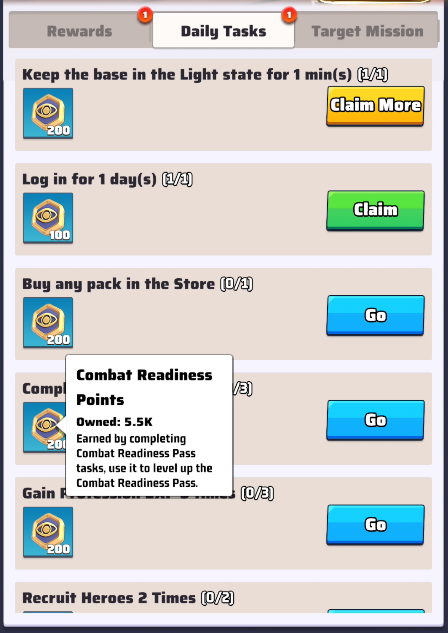Tap the points icon partly hidden by tooltip
This screenshot has width=448, height=633.
coord(44,427)
